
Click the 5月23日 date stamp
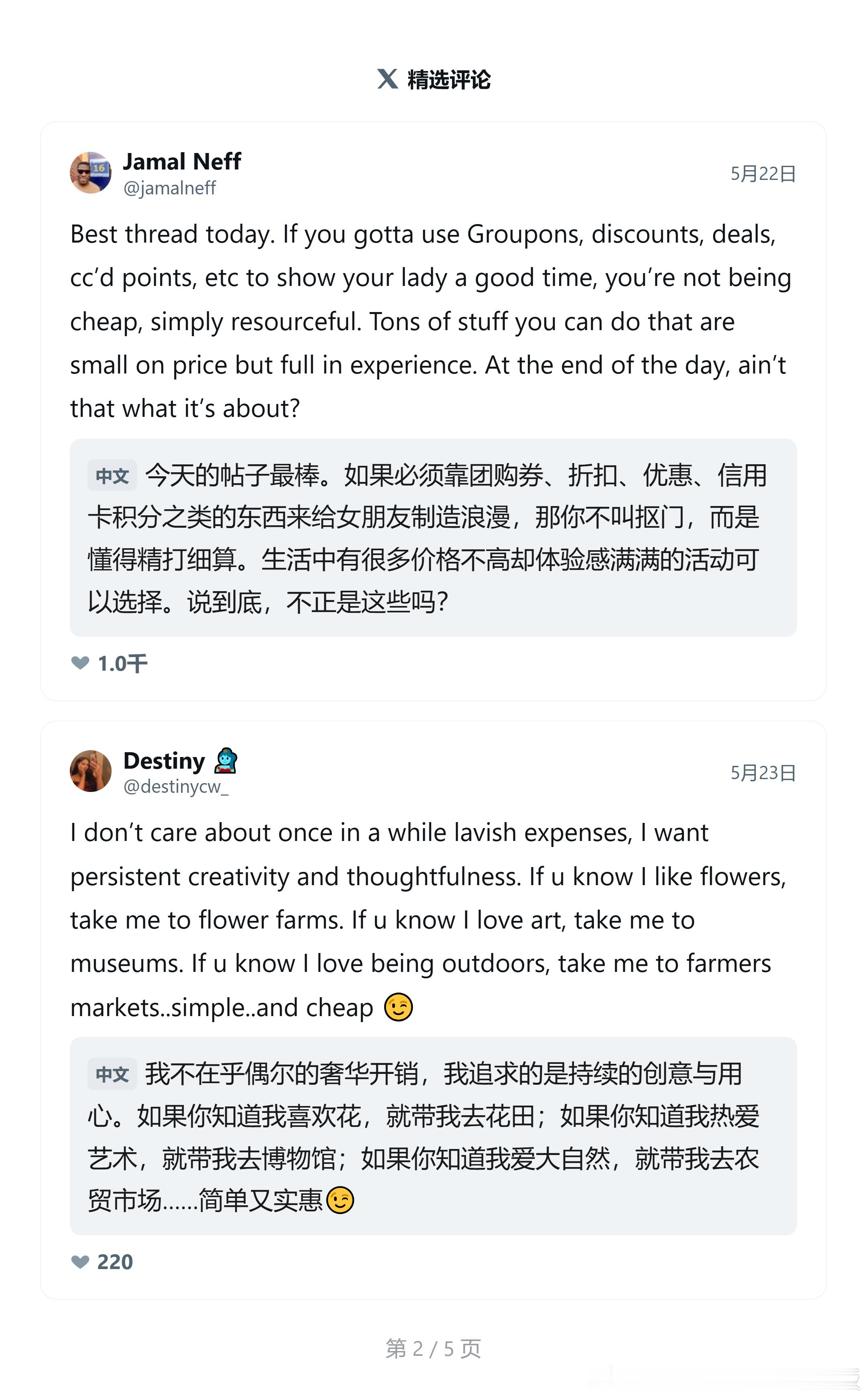(763, 773)
